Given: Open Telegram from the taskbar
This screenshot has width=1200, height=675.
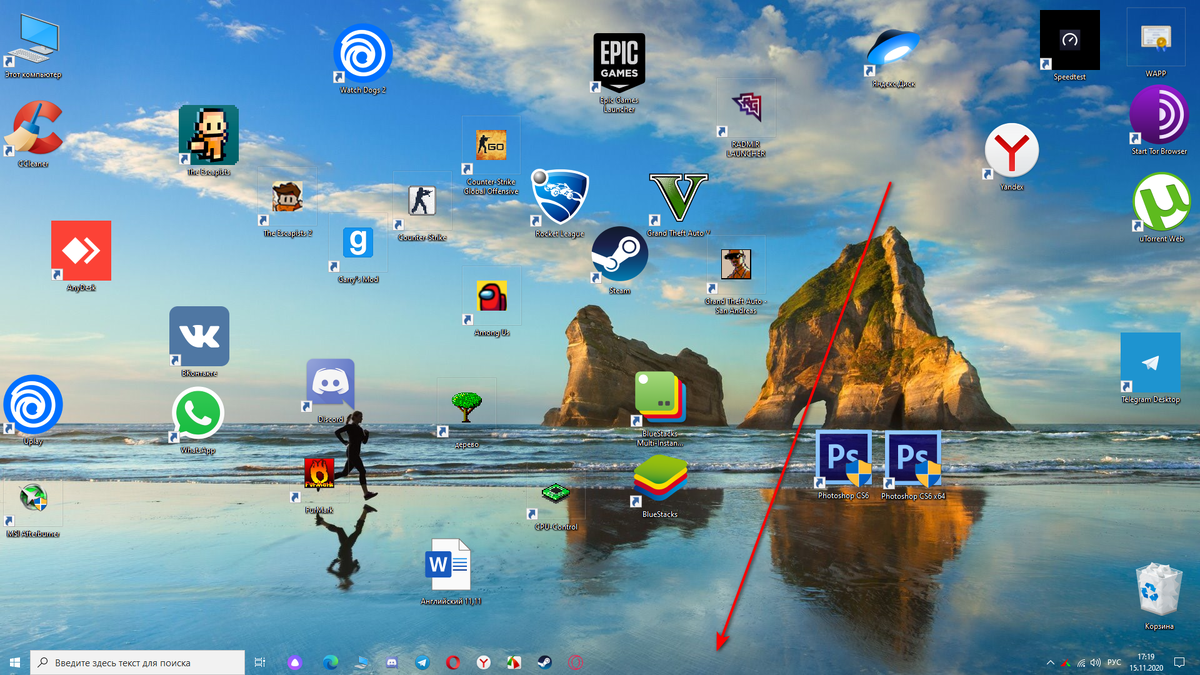Looking at the screenshot, I should (422, 662).
